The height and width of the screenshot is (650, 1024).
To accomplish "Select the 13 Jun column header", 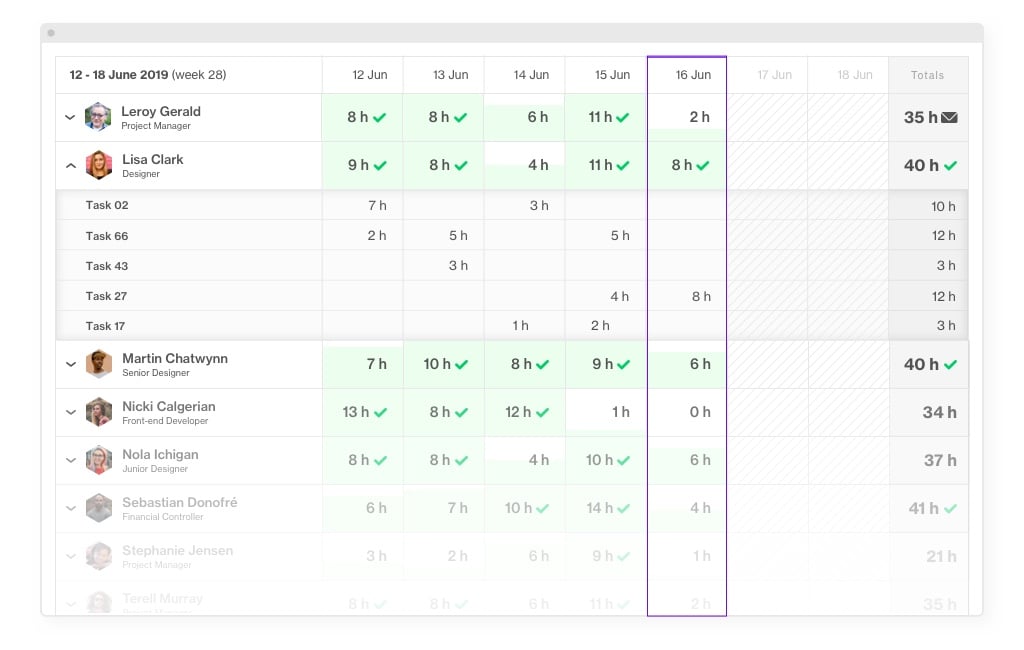I will click(451, 75).
